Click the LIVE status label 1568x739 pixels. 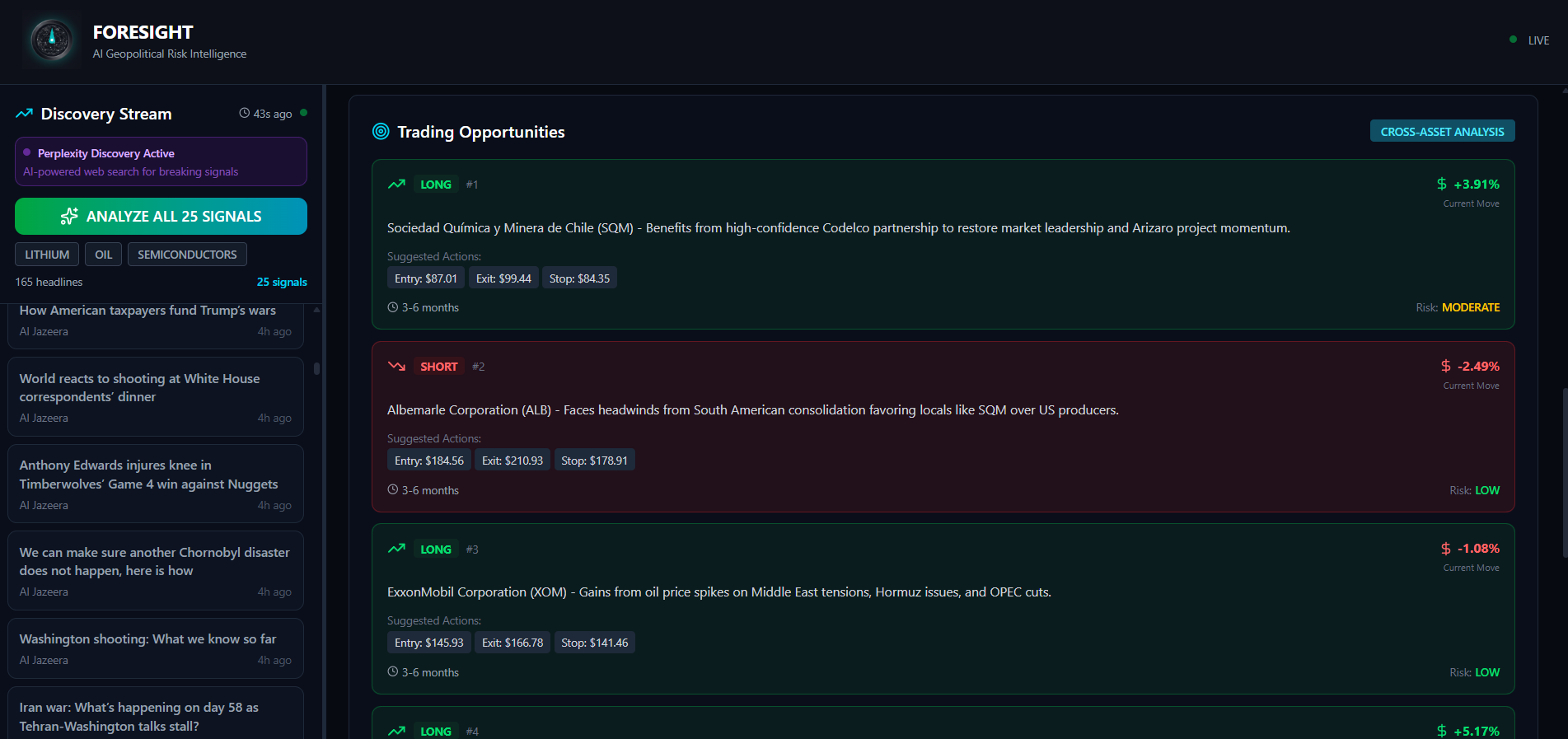pyautogui.click(x=1538, y=40)
